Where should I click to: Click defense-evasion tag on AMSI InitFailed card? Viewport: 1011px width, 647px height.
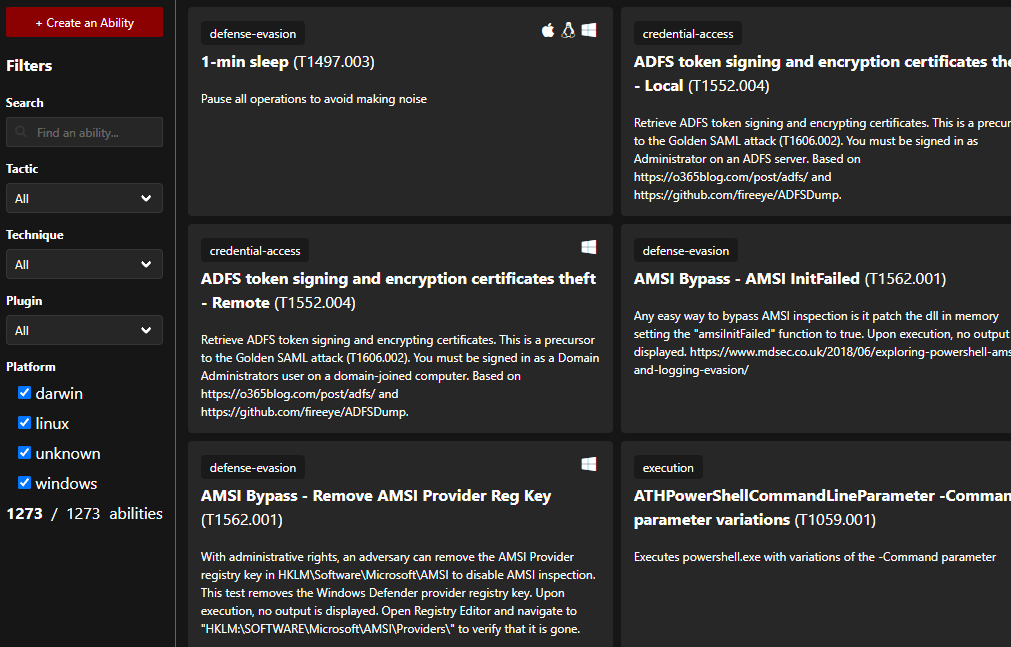(686, 251)
